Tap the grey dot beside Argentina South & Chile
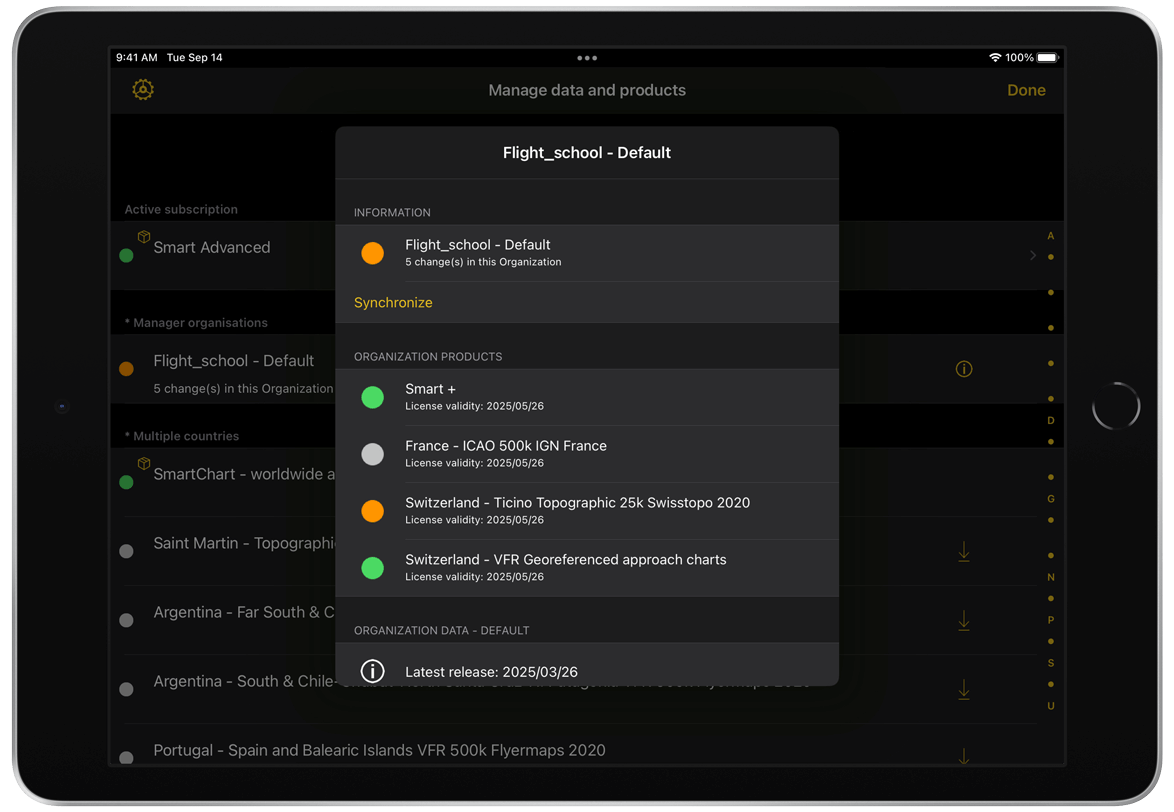This screenshot has width=1174, height=812. pyautogui.click(x=127, y=689)
